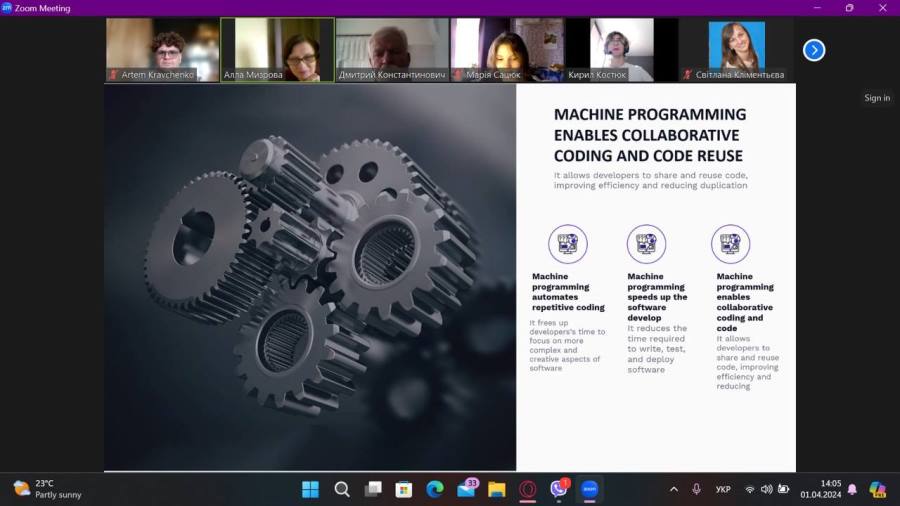Image resolution: width=900 pixels, height=506 pixels.
Task: Restore down the Zoom Meeting window
Action: click(849, 7)
